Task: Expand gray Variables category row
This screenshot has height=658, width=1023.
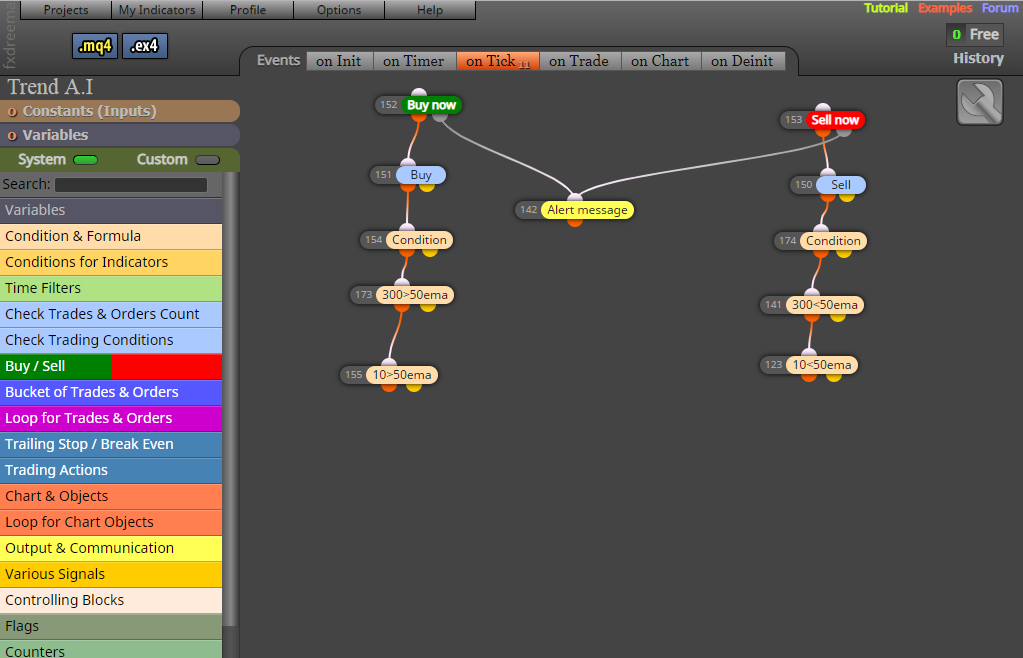Action: tap(111, 211)
